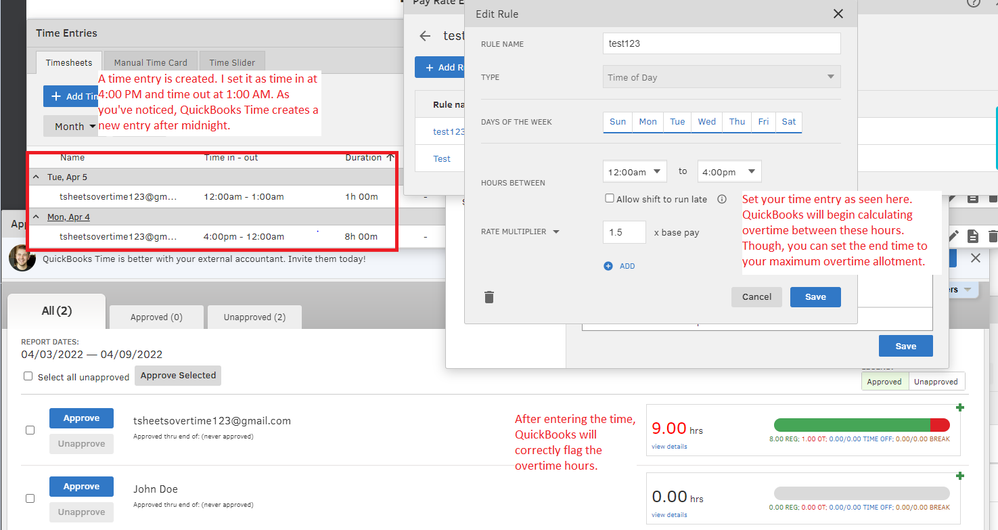998x530 pixels.
Task: Toggle Tue in days of the week
Action: [677, 122]
